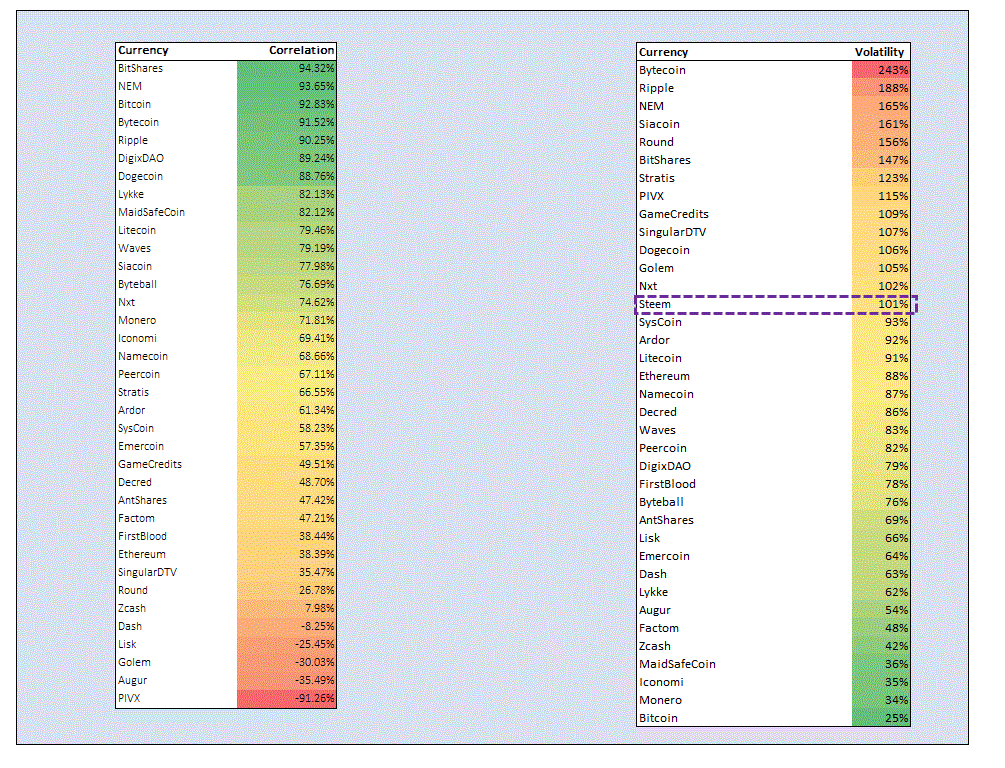Select Lisk's 66% volatility value
The height and width of the screenshot is (768, 1005).
pos(896,538)
